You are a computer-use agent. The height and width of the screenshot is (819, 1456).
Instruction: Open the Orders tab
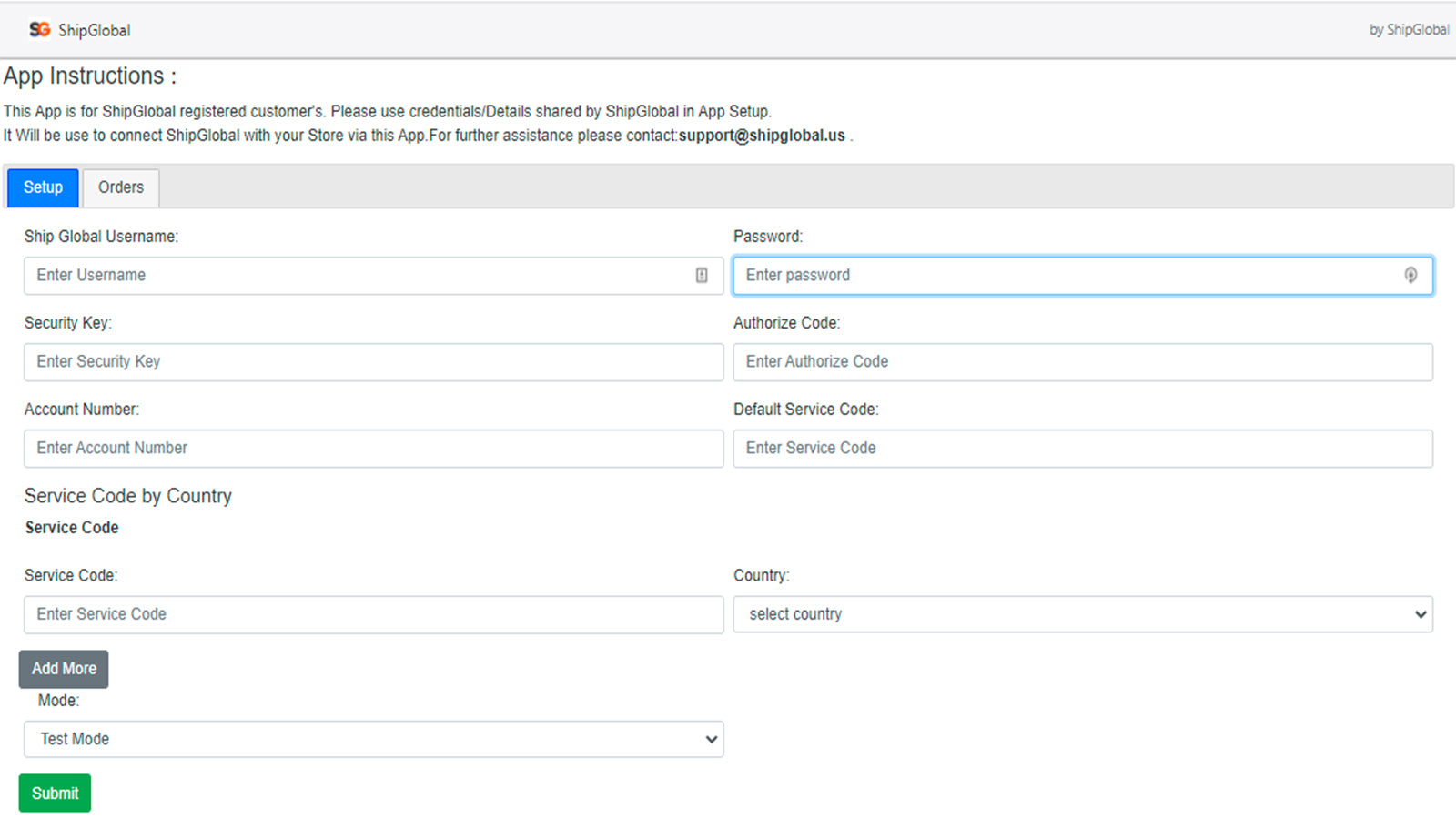pos(121,187)
